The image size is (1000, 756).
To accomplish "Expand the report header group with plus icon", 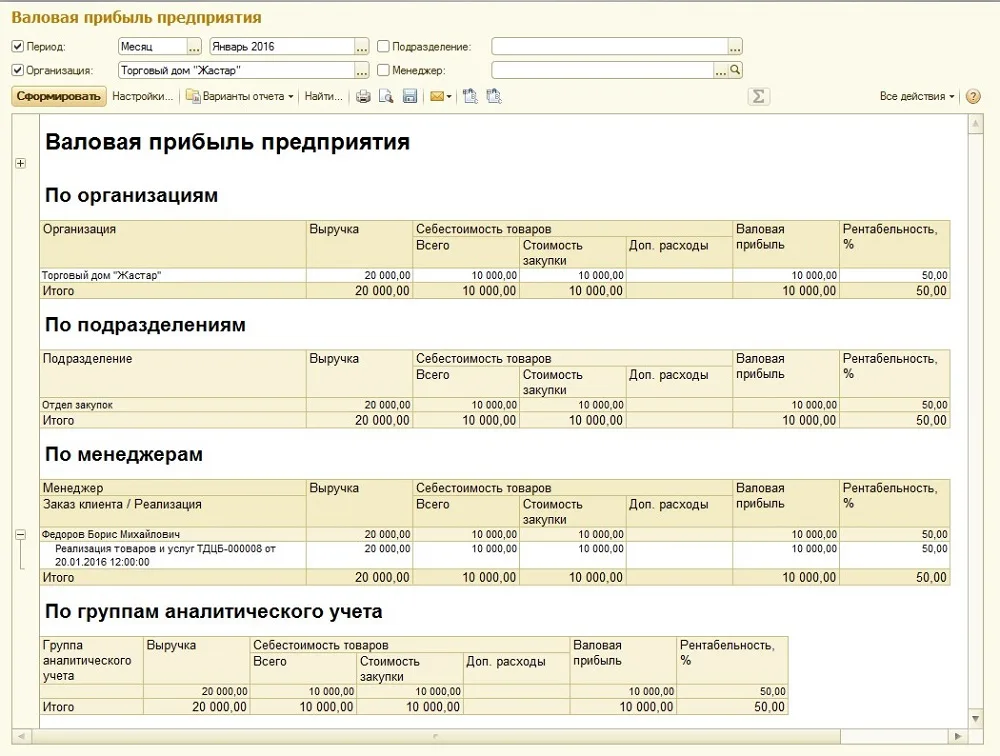I will point(20,163).
